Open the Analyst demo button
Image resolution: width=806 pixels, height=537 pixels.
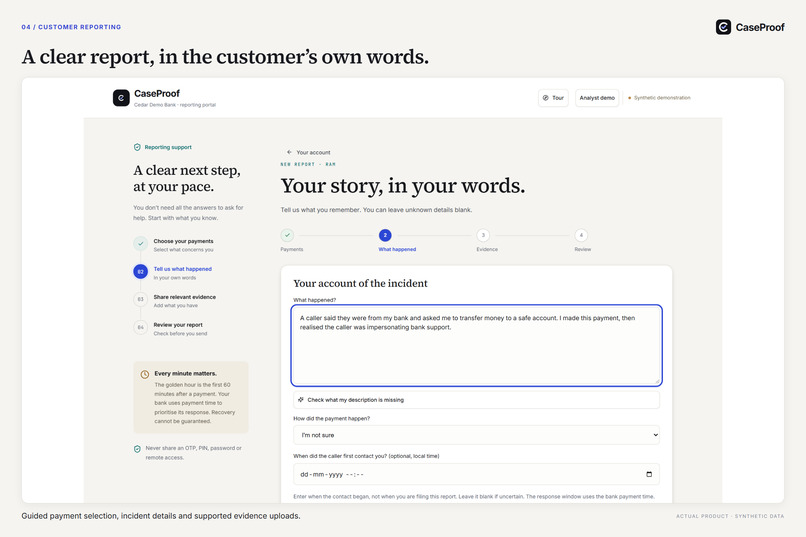(x=597, y=98)
